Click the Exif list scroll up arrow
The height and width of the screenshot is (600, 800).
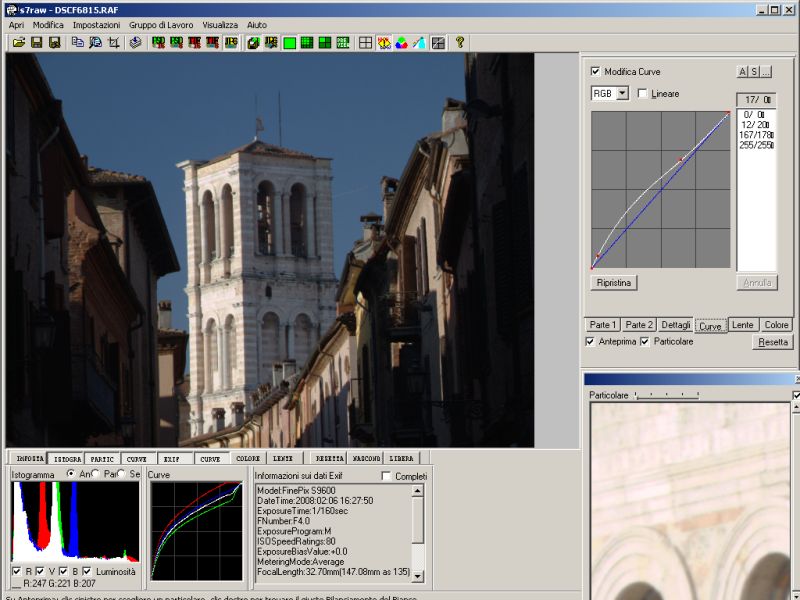pos(417,491)
